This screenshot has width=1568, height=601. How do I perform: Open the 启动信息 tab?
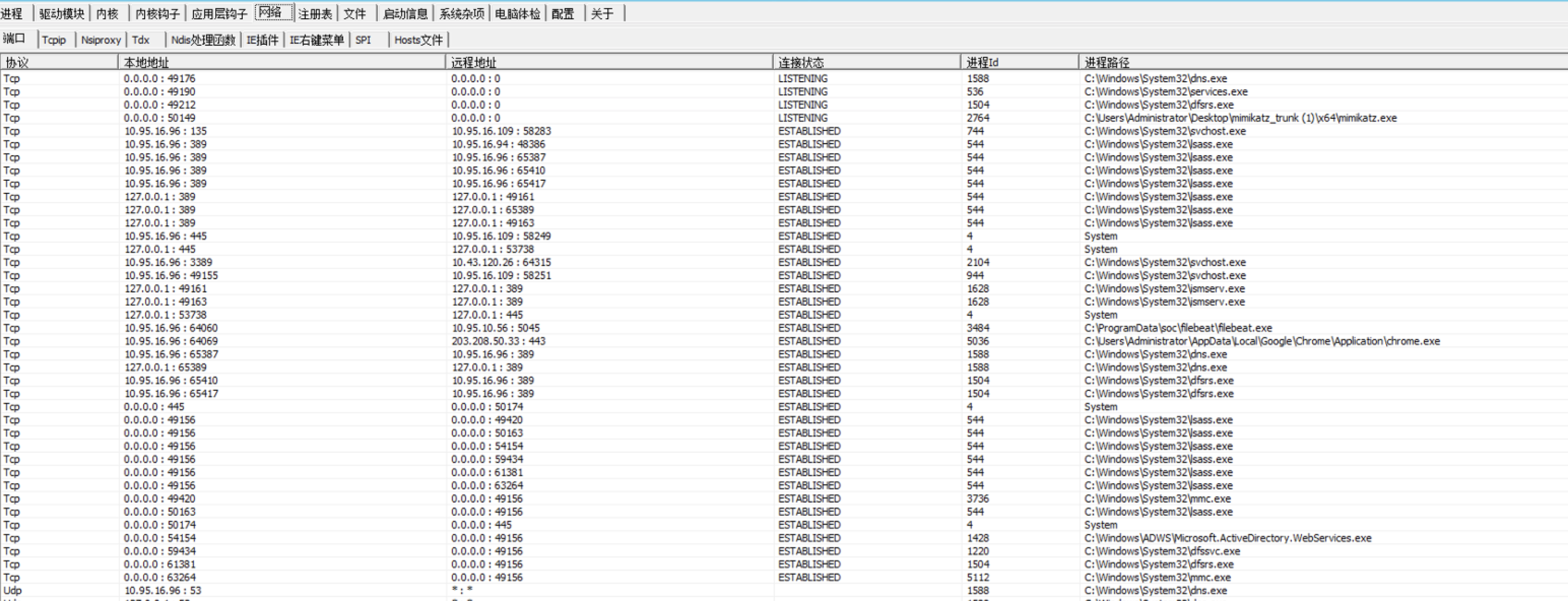click(x=405, y=13)
